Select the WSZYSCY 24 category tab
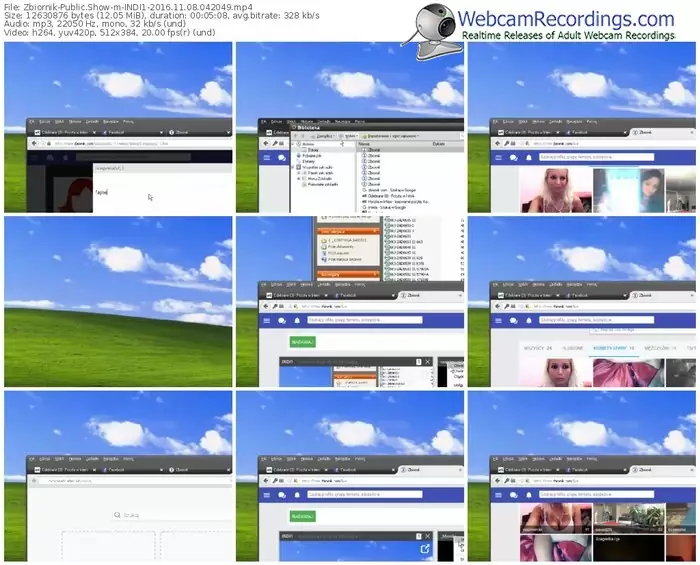The width and height of the screenshot is (700, 565). (x=538, y=348)
